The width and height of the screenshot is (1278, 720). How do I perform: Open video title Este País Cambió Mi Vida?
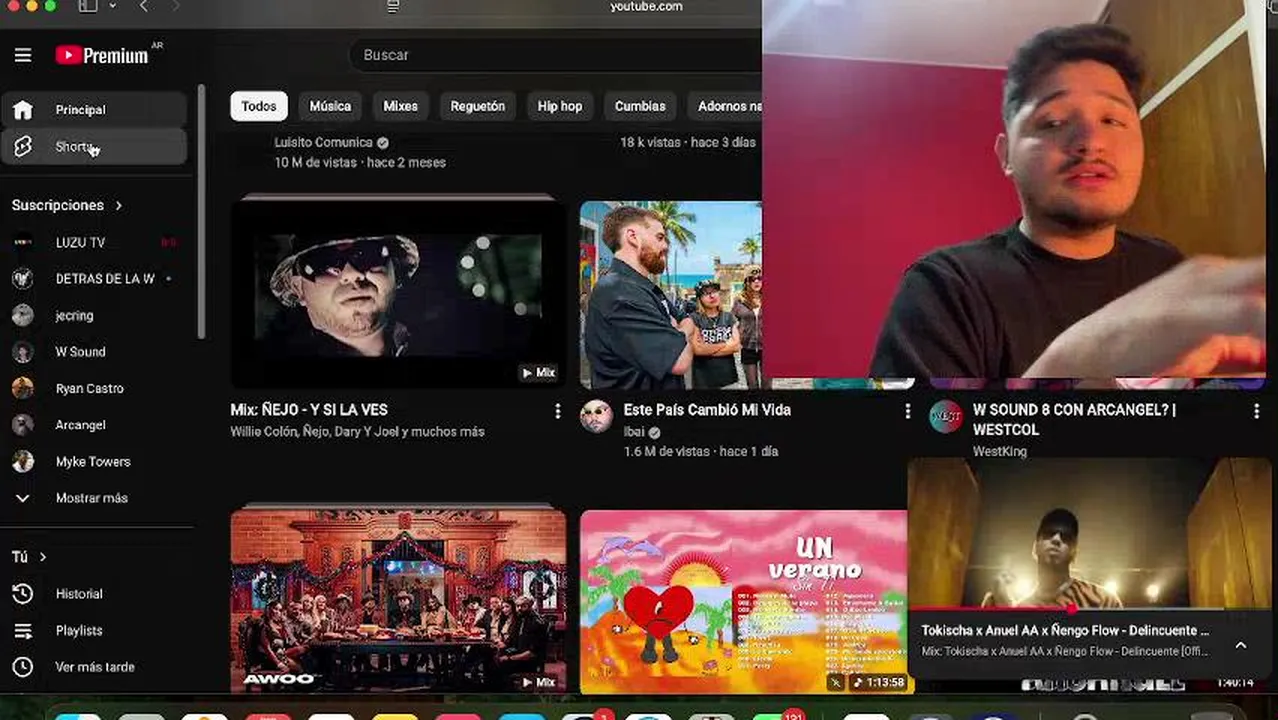pyautogui.click(x=707, y=410)
